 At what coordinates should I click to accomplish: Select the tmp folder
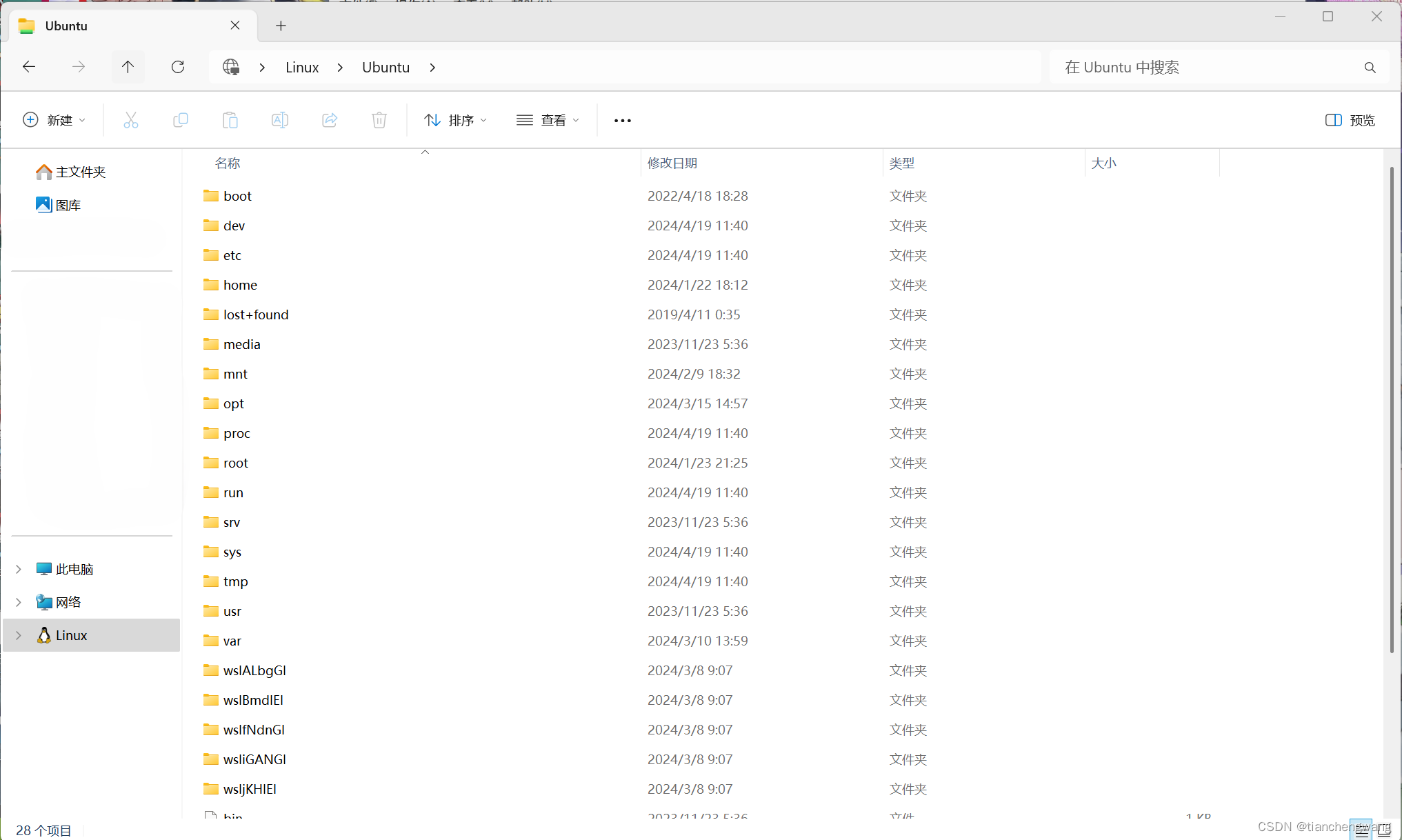point(235,581)
